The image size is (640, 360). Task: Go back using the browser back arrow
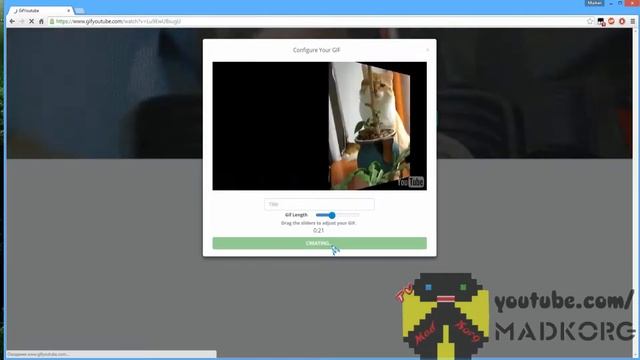pos(12,21)
